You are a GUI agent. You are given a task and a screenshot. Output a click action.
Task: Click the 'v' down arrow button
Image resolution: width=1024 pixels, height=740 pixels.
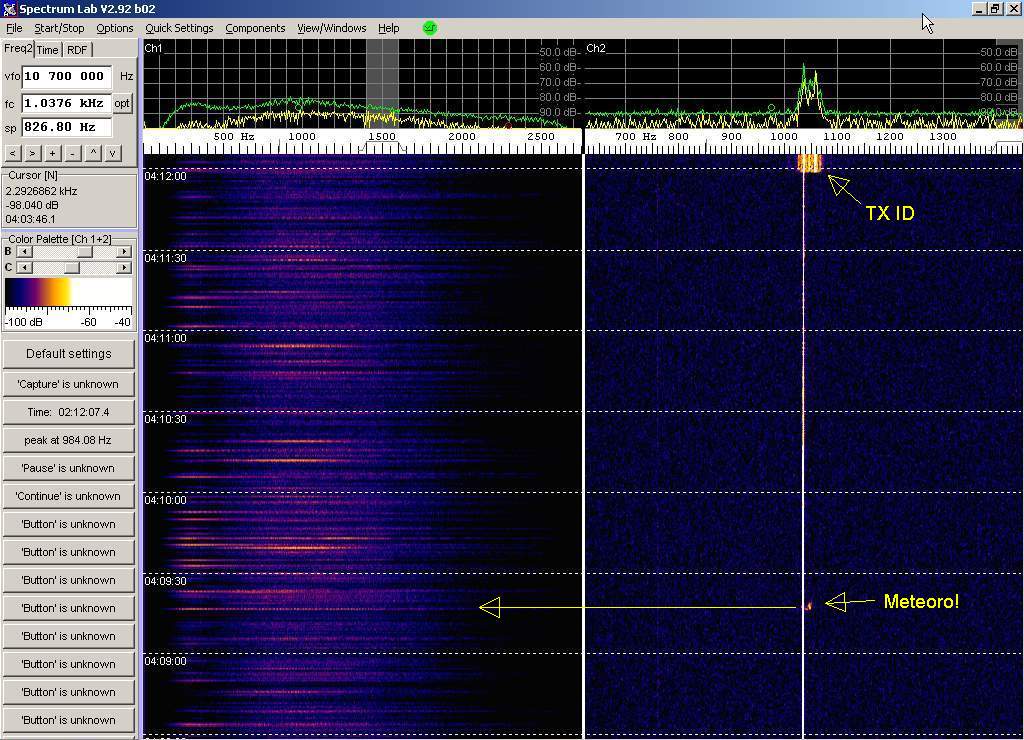(x=113, y=153)
